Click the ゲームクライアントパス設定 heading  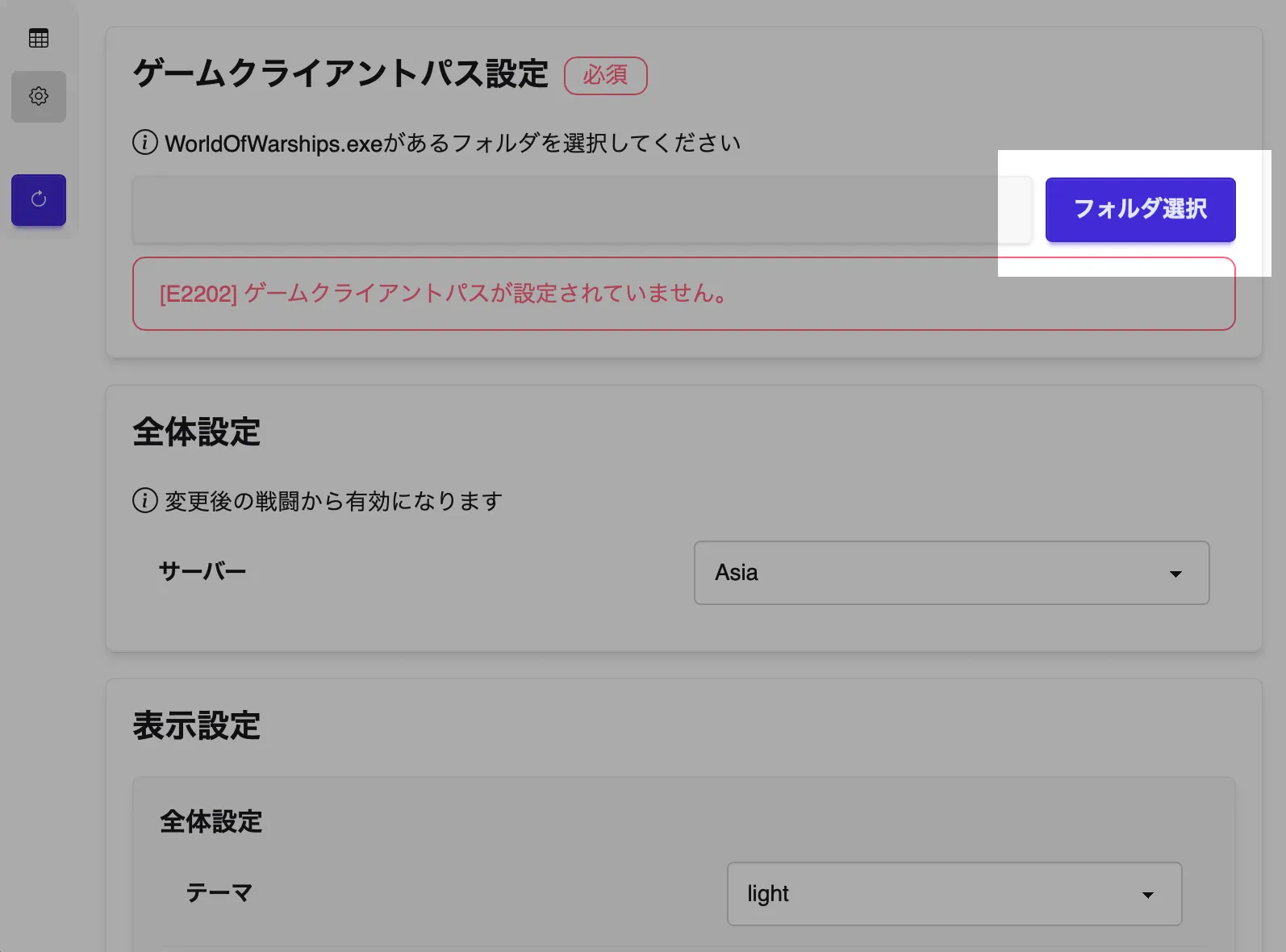340,73
